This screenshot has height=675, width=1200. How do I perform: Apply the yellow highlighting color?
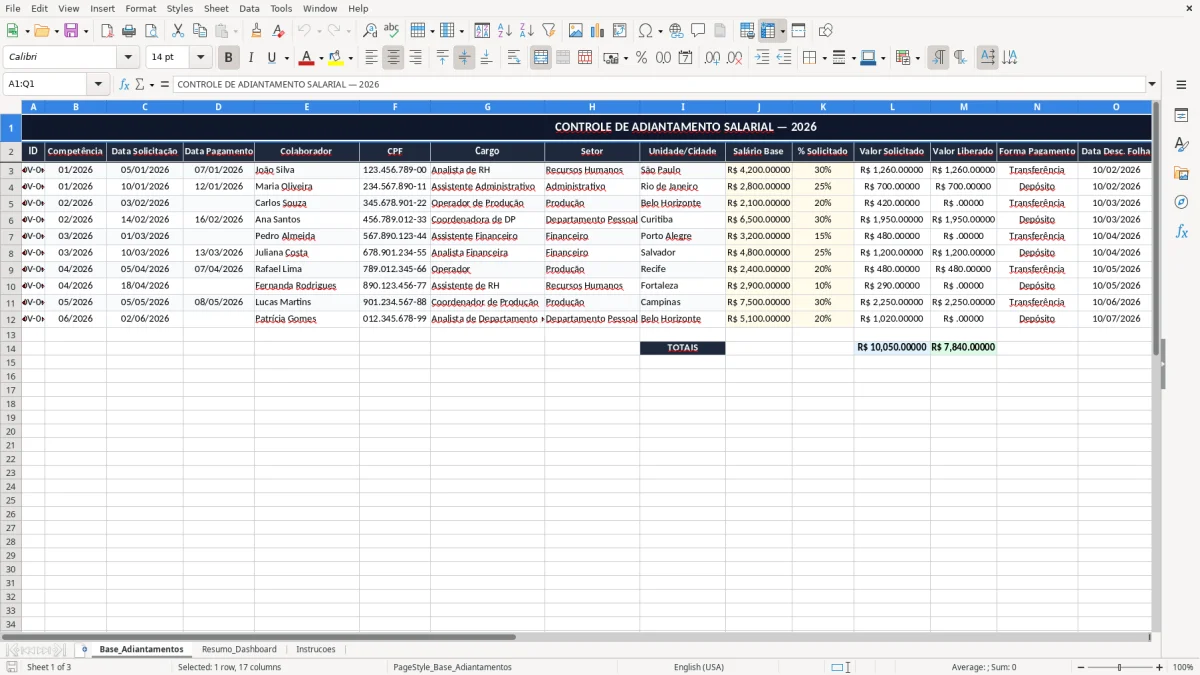(337, 58)
